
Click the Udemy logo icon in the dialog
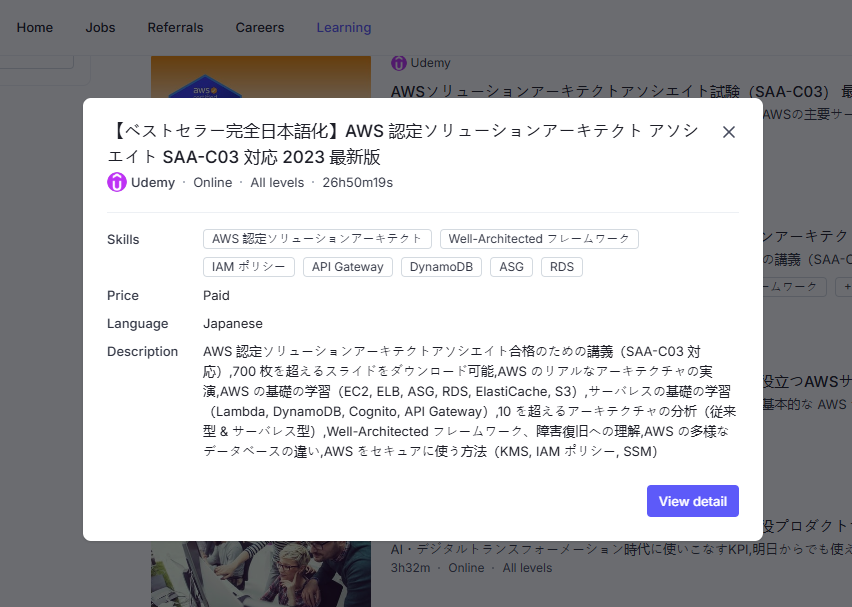point(116,183)
